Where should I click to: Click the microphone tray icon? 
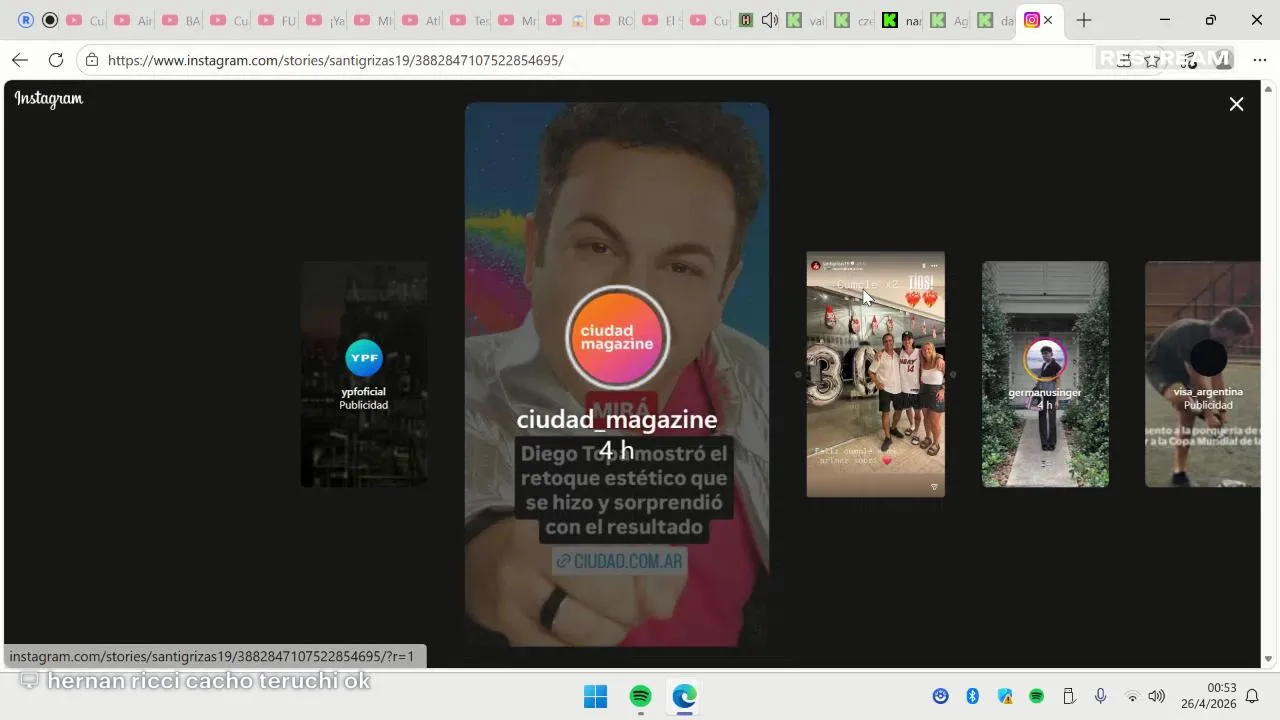pos(1100,696)
